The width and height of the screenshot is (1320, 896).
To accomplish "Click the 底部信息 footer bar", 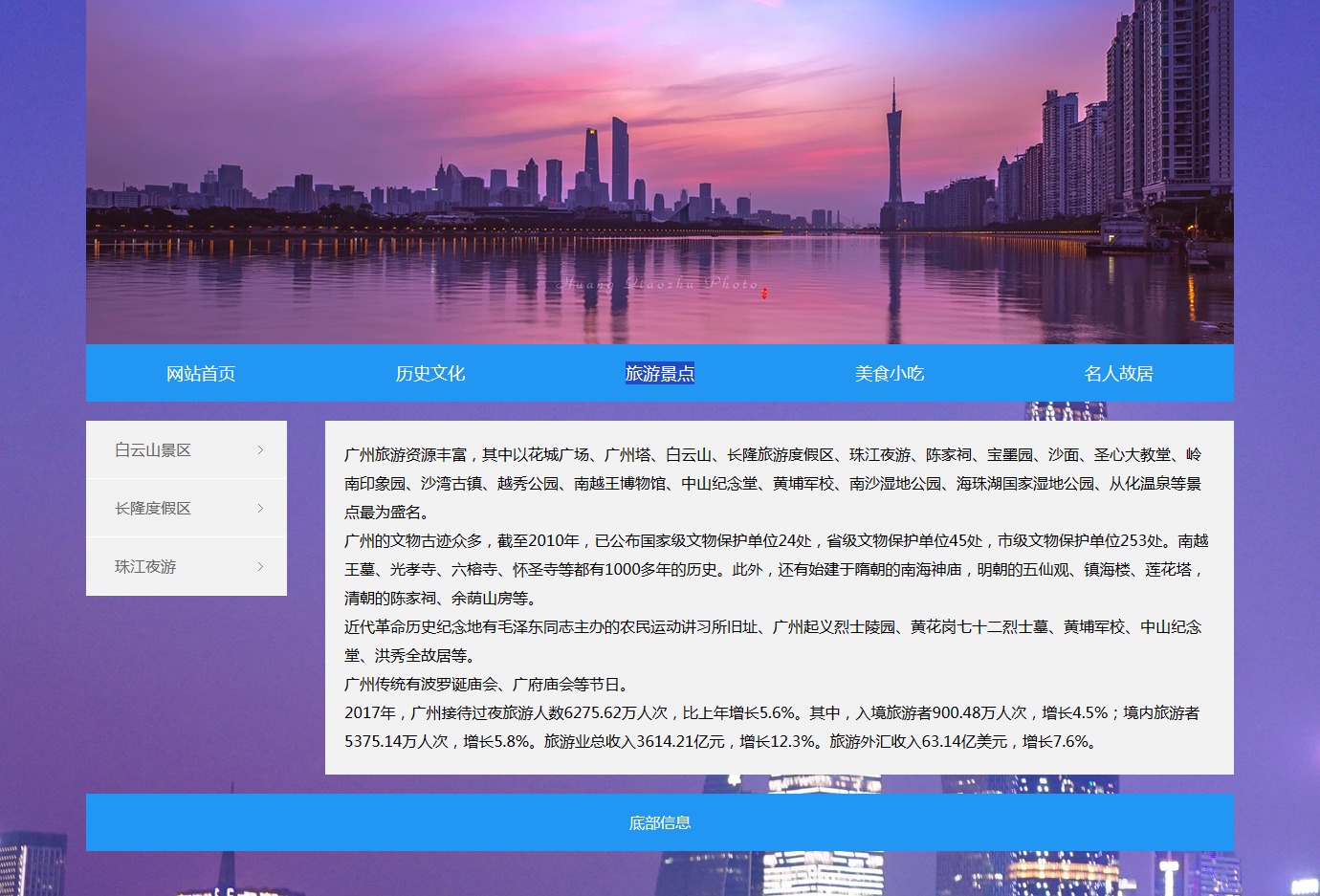I will pos(660,822).
